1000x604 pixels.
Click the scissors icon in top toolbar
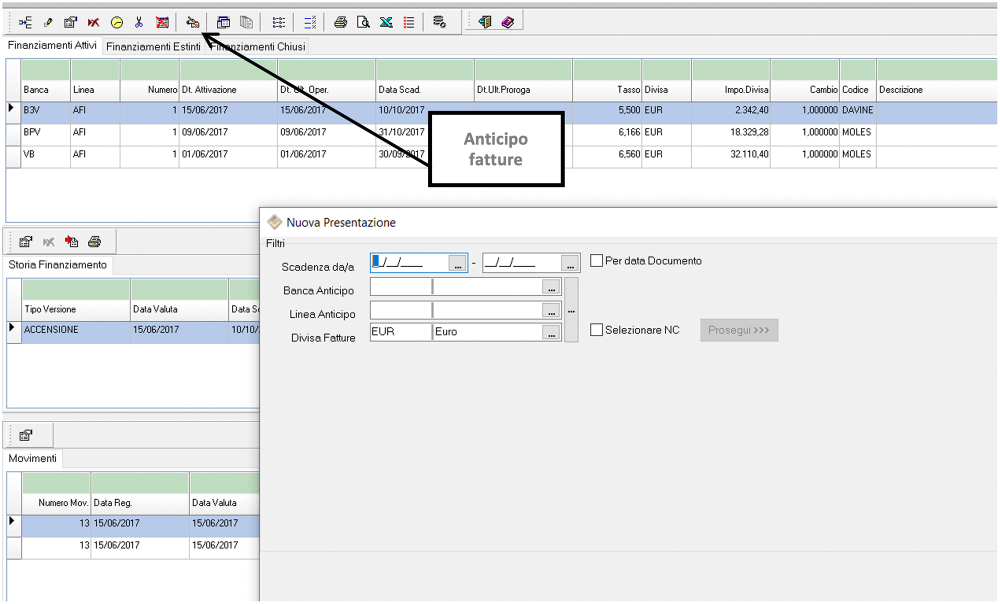[139, 22]
